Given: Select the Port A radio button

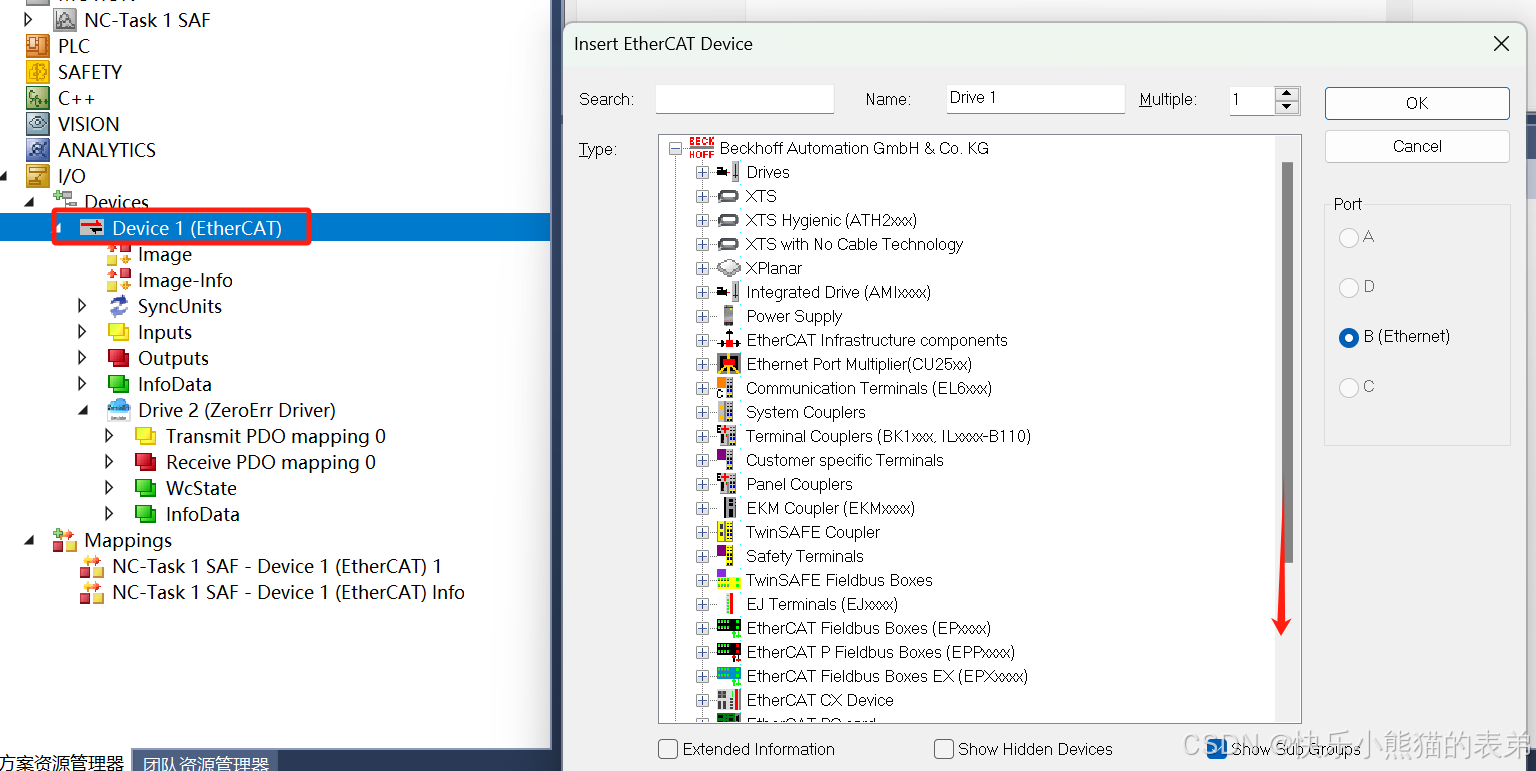Looking at the screenshot, I should click(1348, 237).
